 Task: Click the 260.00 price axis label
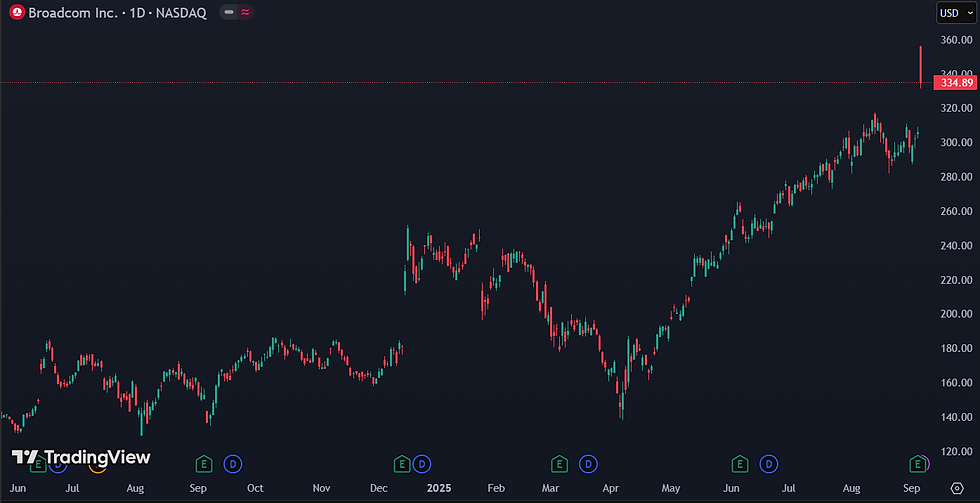[x=956, y=211]
